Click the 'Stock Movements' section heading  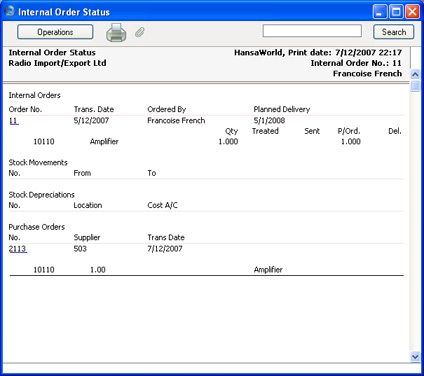pos(38,162)
